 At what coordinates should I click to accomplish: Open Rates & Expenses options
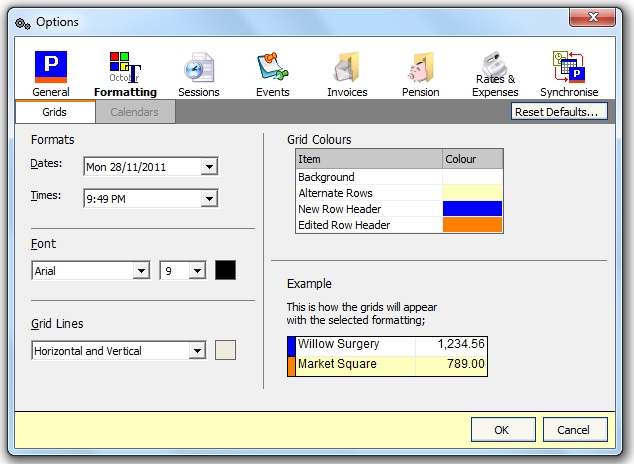(495, 74)
